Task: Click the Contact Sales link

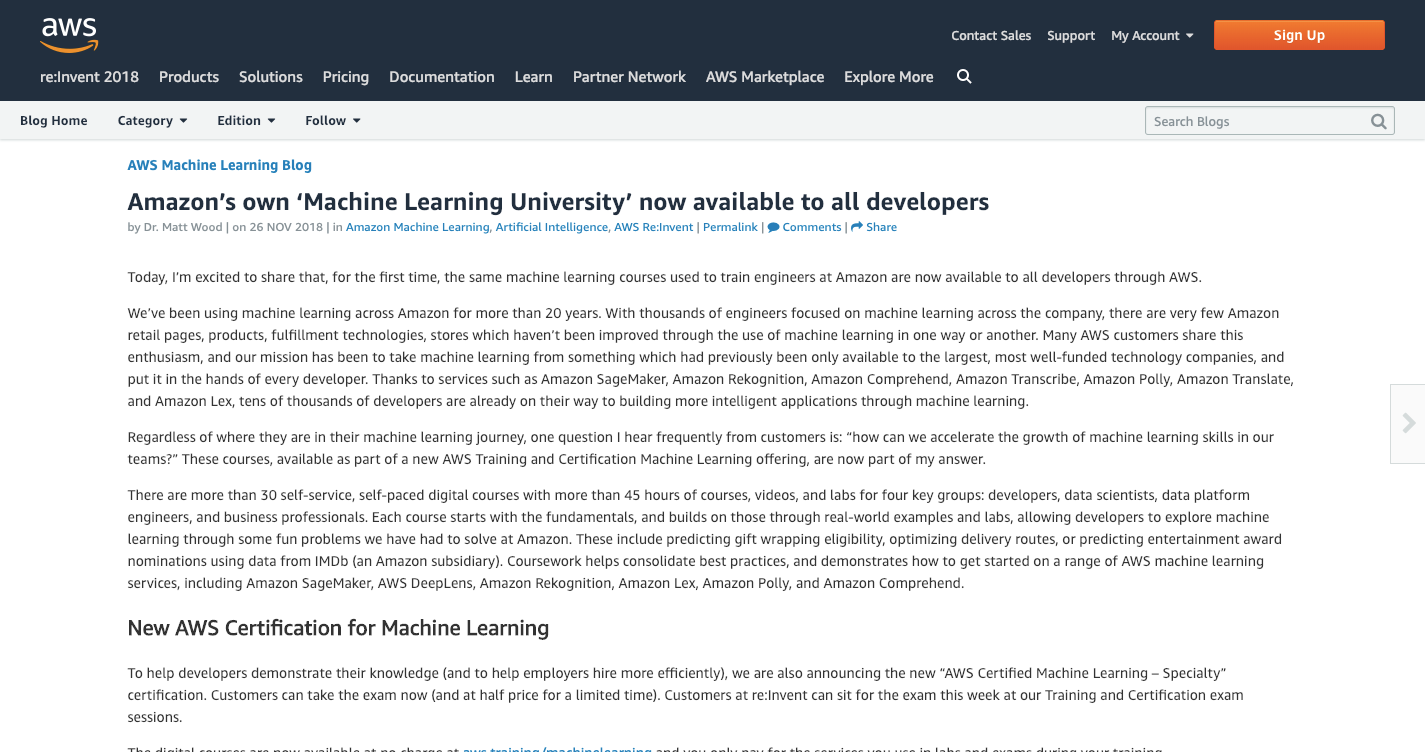Action: 991,36
